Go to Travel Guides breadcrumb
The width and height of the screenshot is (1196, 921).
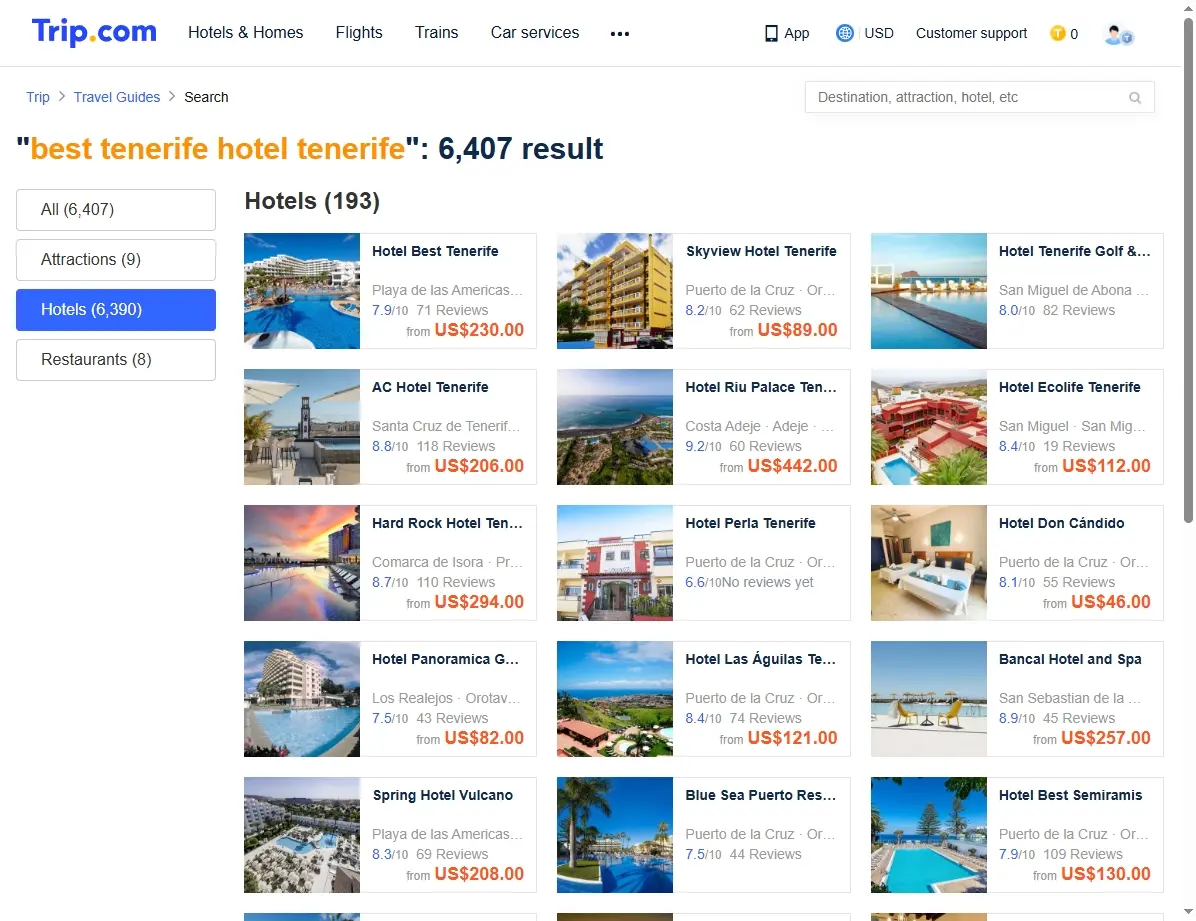tap(117, 97)
